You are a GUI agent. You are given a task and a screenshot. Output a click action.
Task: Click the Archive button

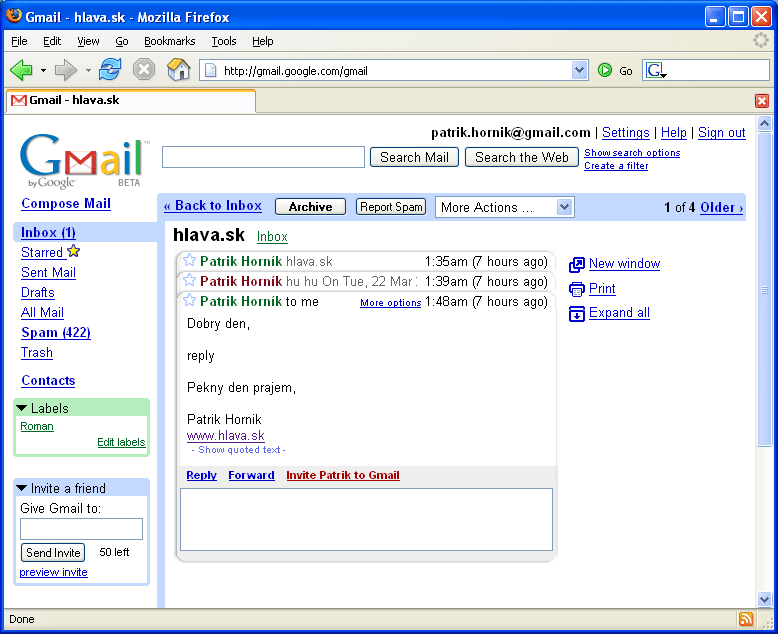coord(310,207)
